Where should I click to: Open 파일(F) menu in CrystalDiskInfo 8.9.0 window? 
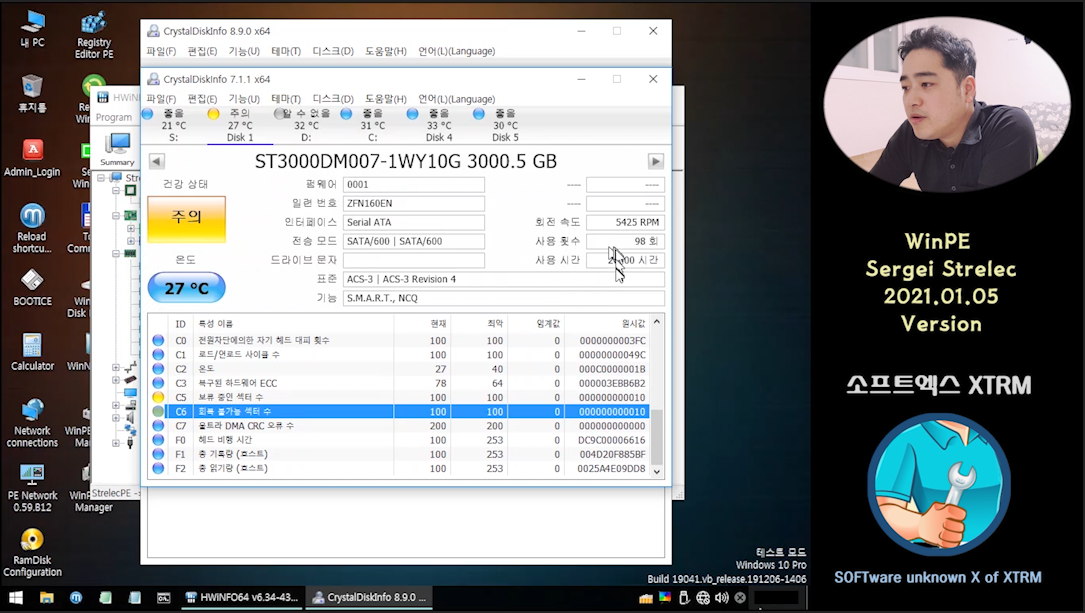(x=161, y=51)
